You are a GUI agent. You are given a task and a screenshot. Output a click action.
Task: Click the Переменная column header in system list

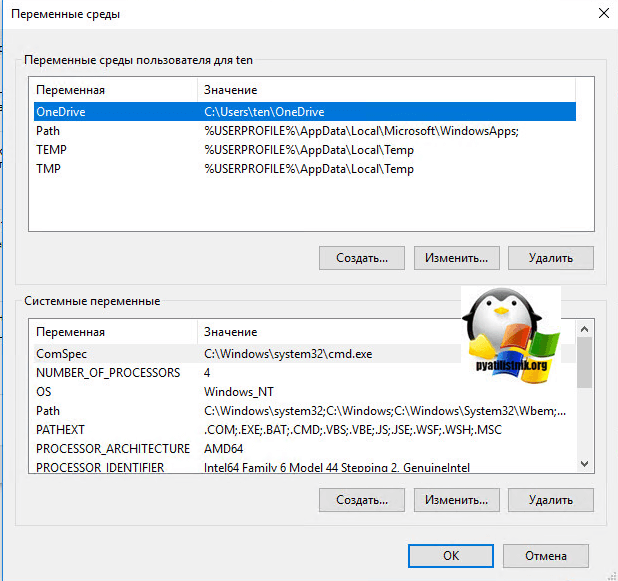[113, 332]
